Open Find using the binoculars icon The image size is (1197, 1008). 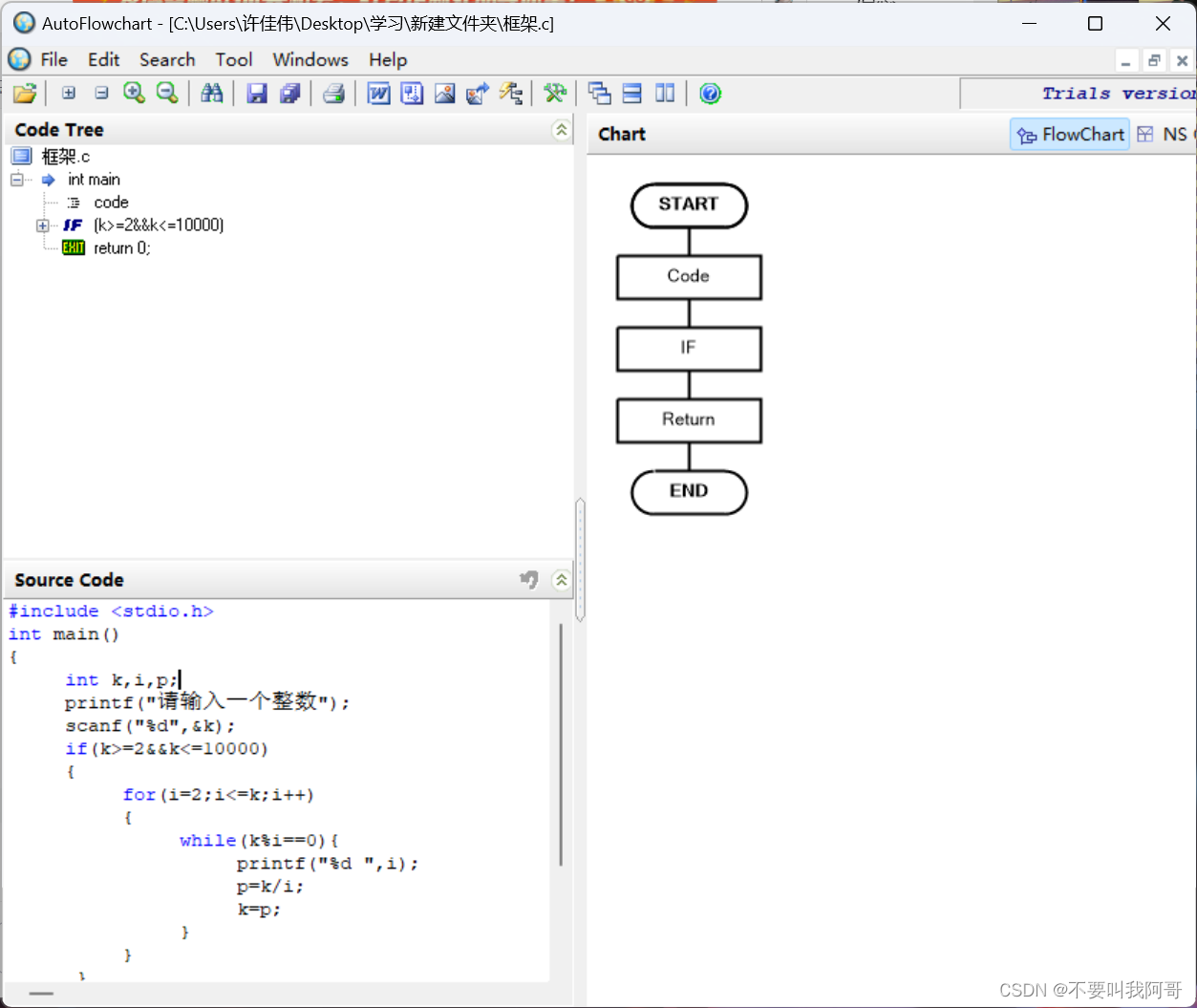pos(211,93)
